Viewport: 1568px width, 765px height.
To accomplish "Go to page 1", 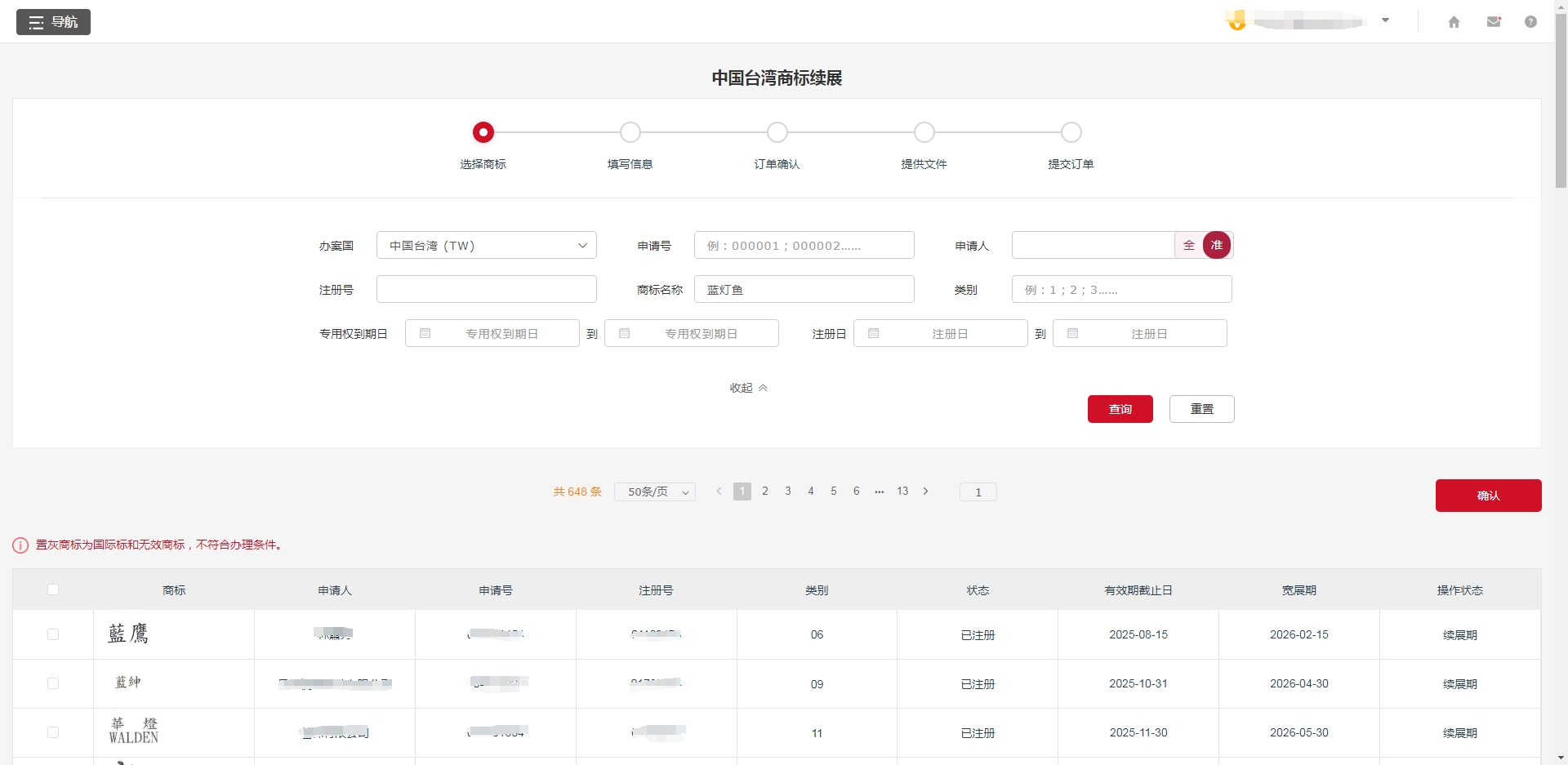I will tap(742, 491).
